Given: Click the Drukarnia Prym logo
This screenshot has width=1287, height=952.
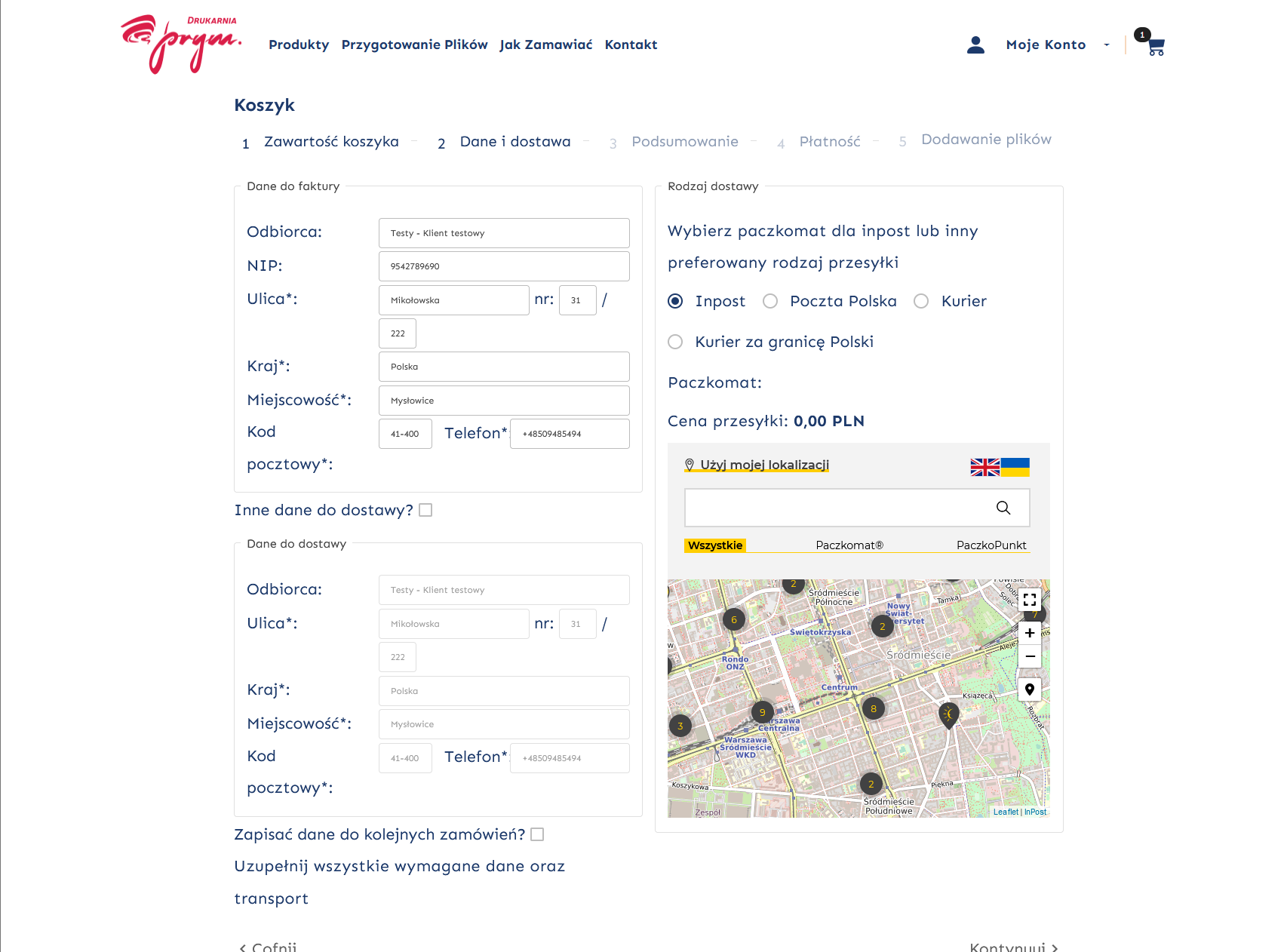Looking at the screenshot, I should pos(181,45).
